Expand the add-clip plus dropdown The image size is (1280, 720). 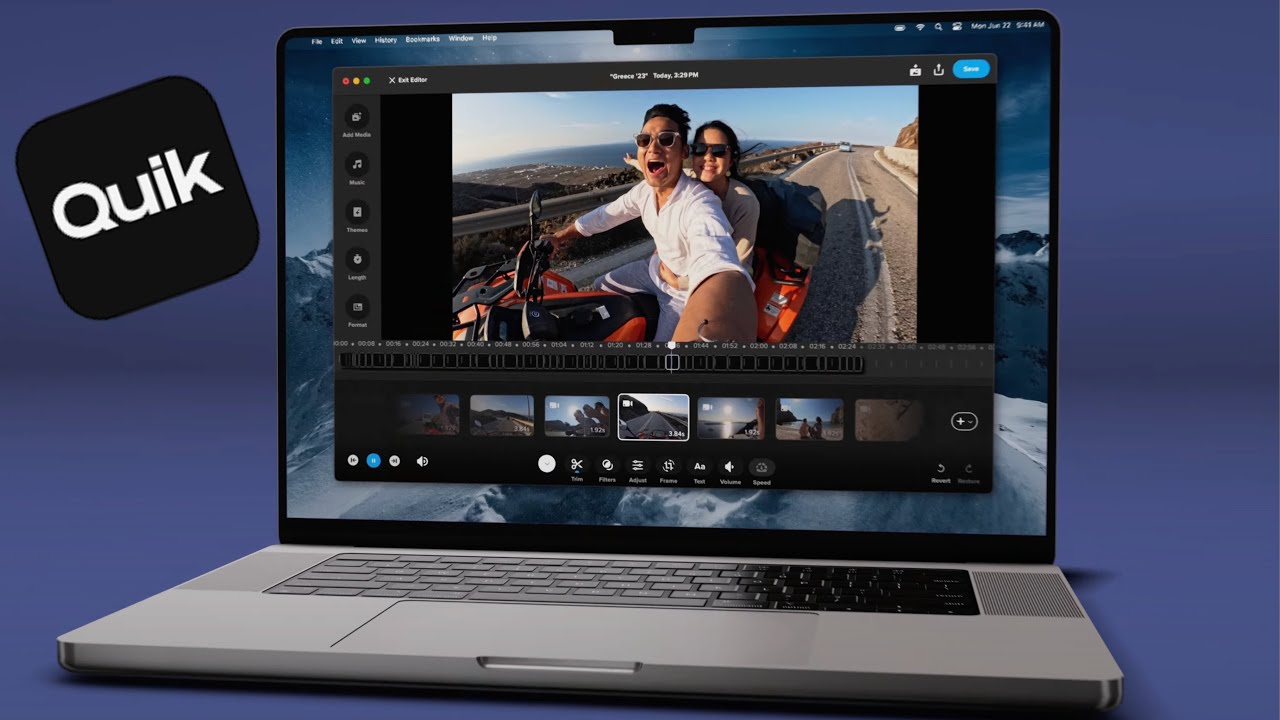[964, 421]
